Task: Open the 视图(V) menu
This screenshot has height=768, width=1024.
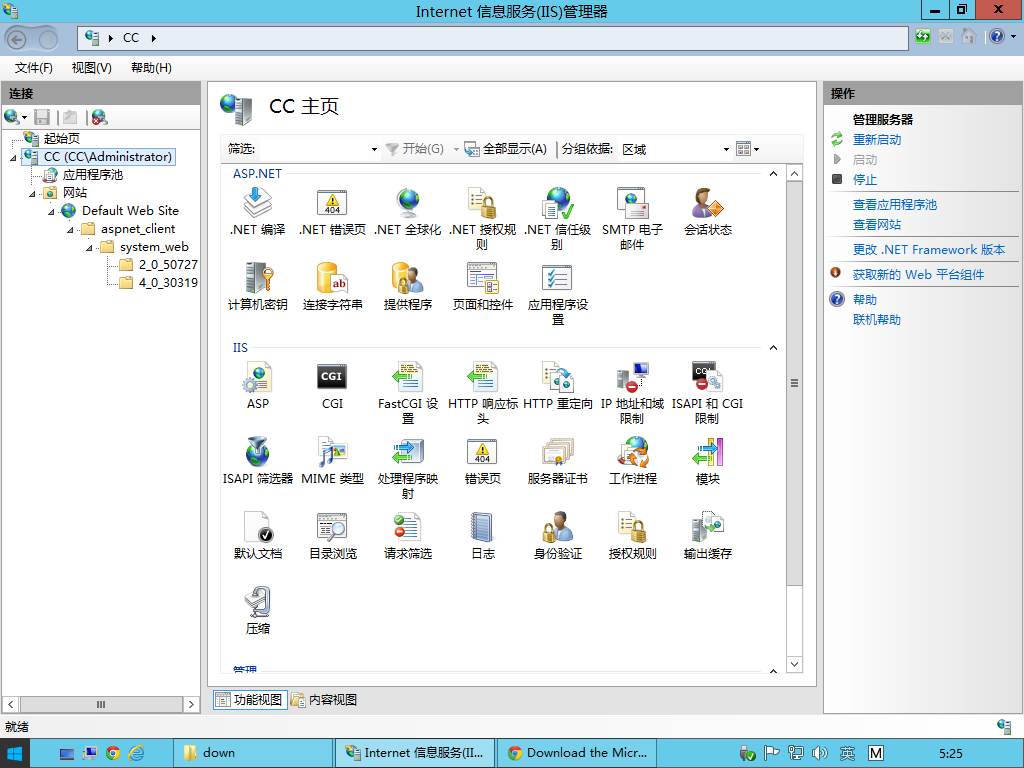Action: coord(91,68)
